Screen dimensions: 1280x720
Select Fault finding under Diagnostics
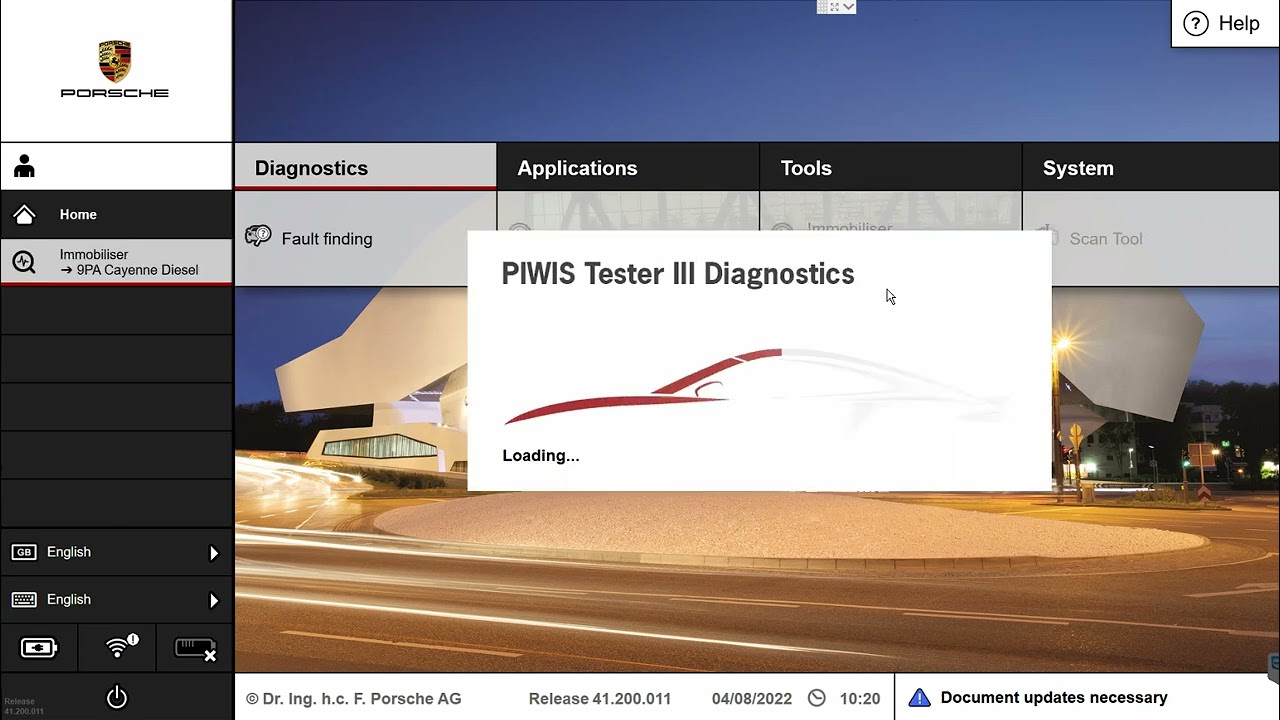[365, 238]
